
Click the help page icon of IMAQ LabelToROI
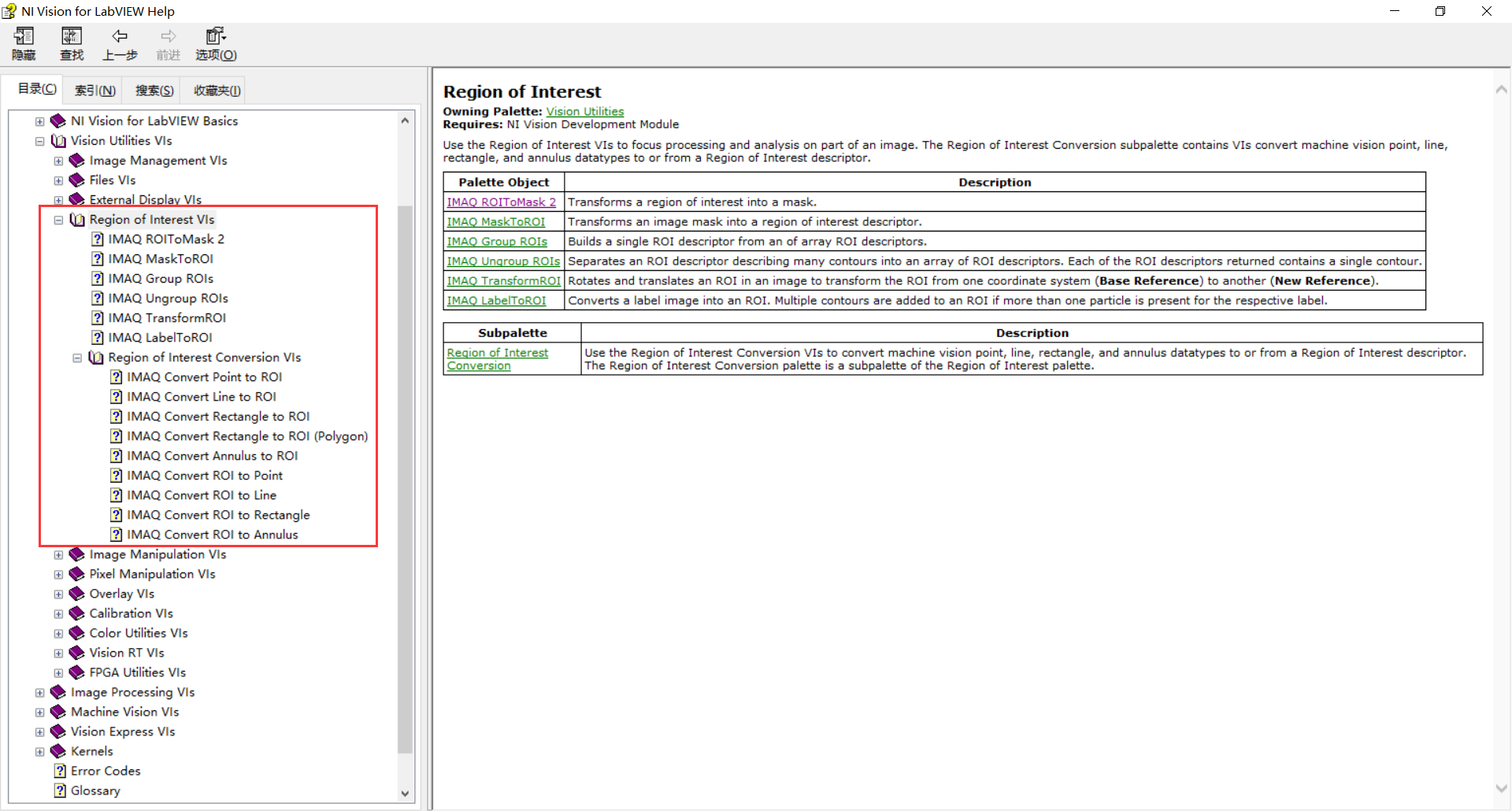point(97,337)
